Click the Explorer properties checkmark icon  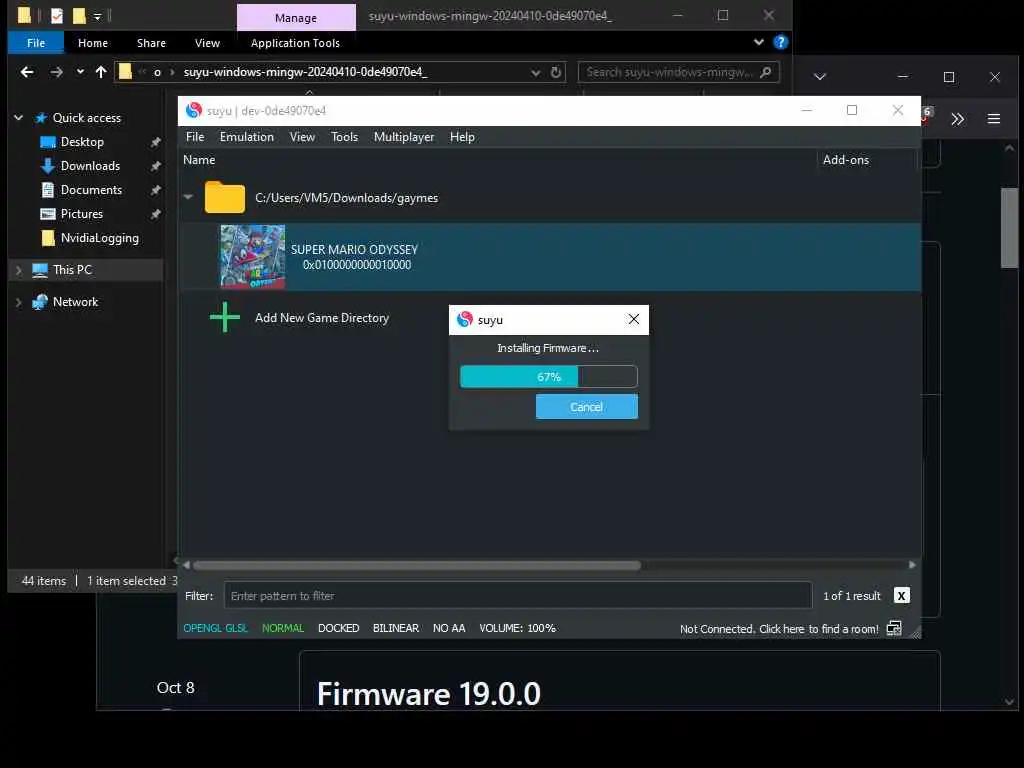pos(57,16)
